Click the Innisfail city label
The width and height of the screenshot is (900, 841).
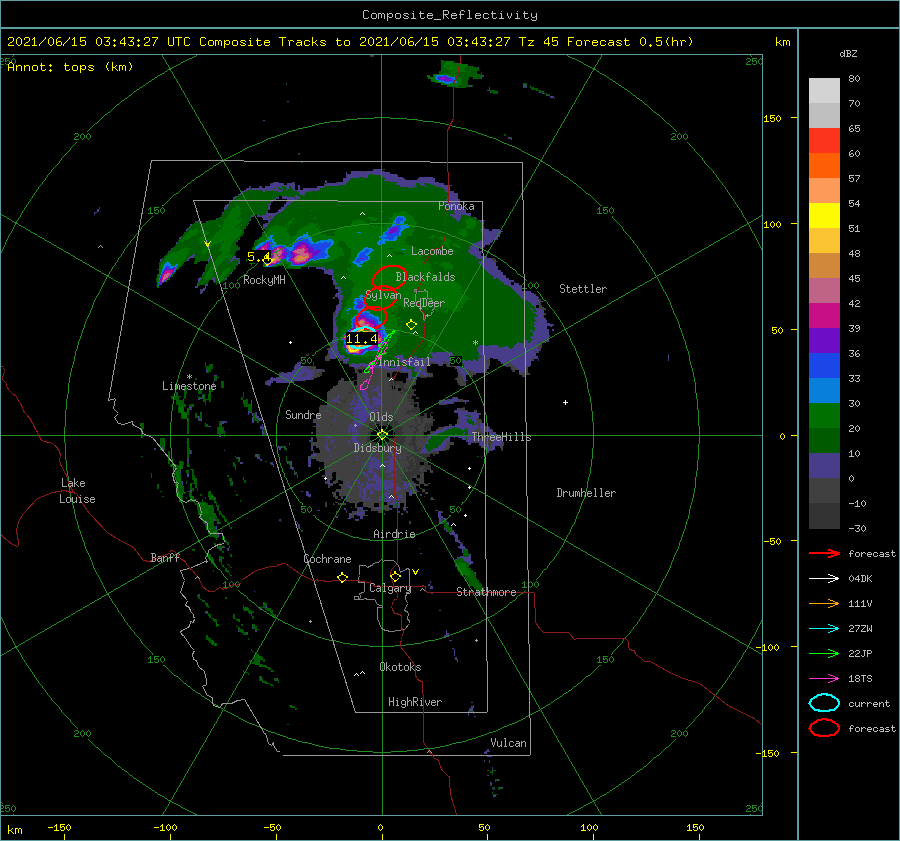[x=405, y=362]
